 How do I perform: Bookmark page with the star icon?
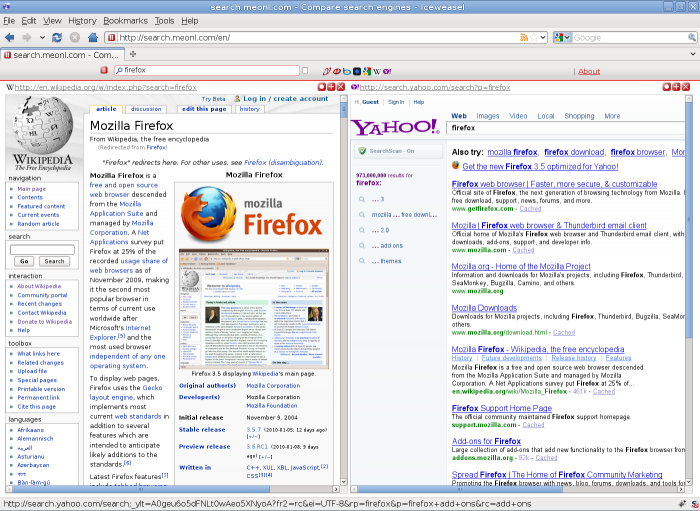(534, 37)
